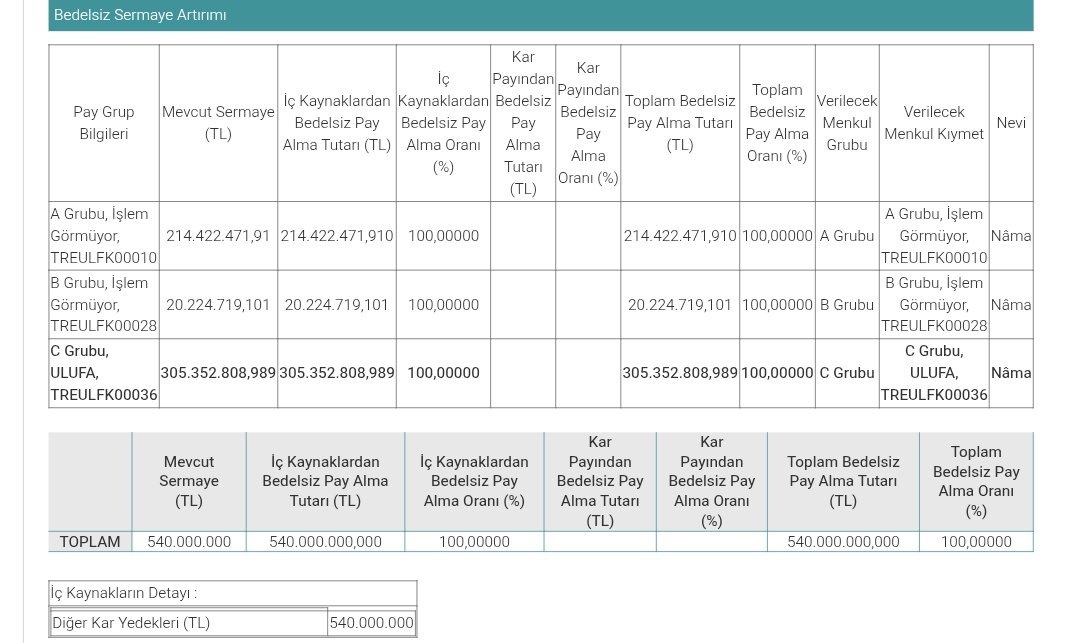Viewport: 1080px width, 643px height.
Task: Select first table's 'Mevcut Sermaye (TL)' header
Action: tap(218, 123)
